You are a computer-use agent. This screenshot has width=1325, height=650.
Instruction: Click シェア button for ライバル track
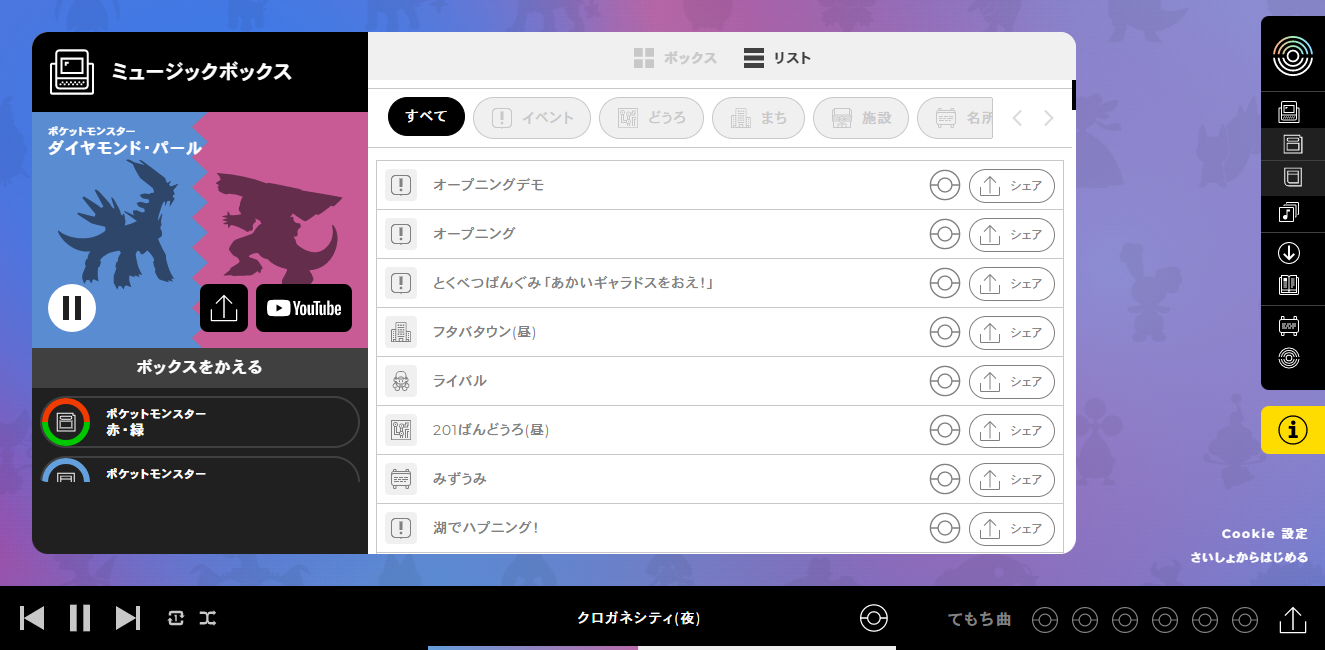click(1011, 381)
